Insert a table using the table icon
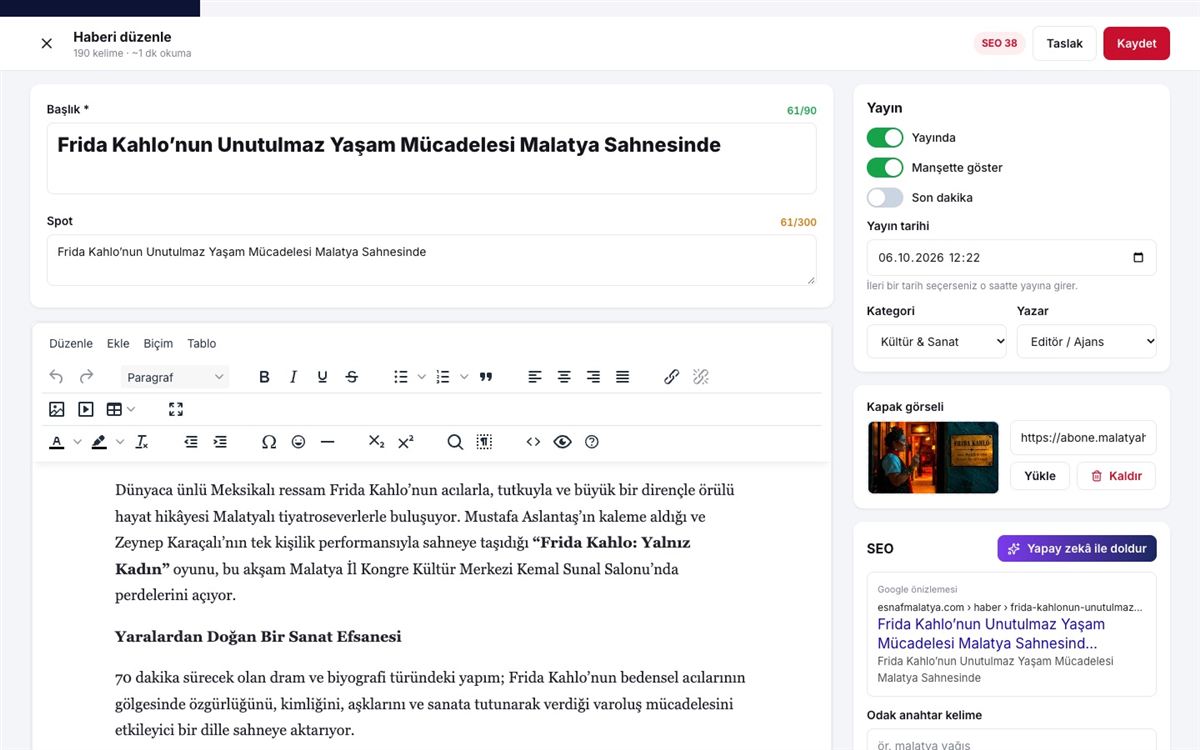The image size is (1200, 750). click(x=114, y=409)
